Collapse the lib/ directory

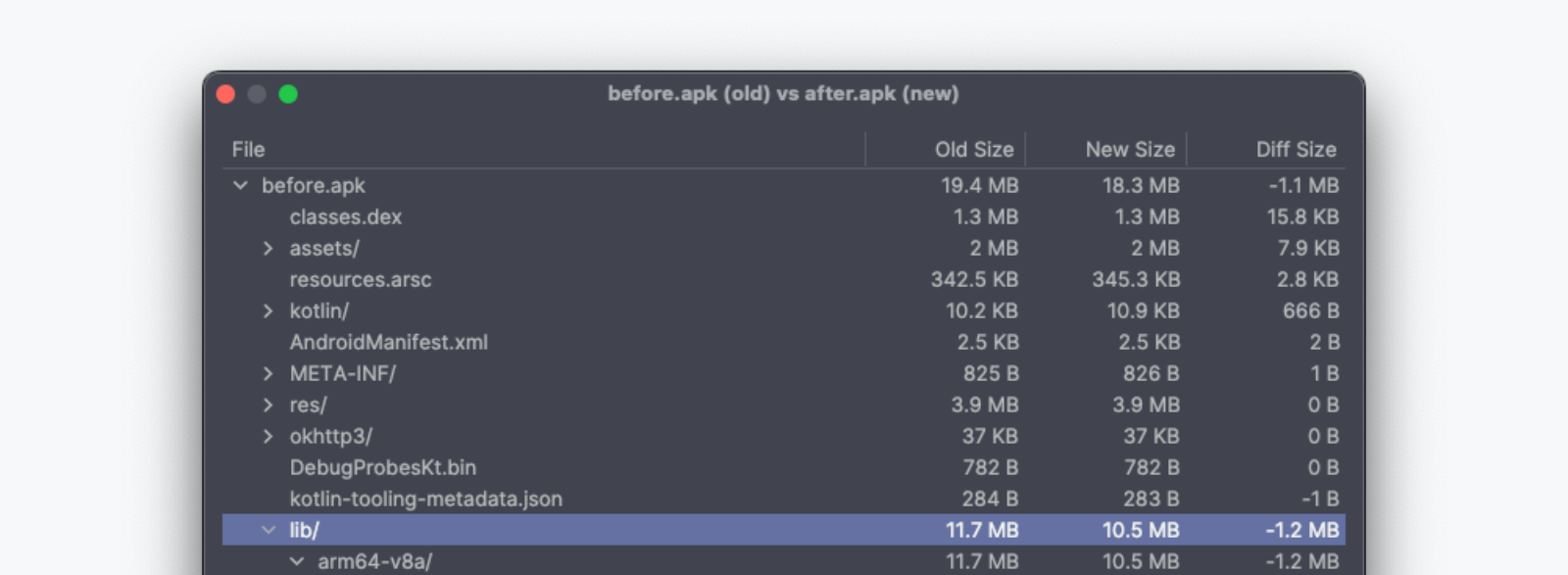click(x=269, y=529)
